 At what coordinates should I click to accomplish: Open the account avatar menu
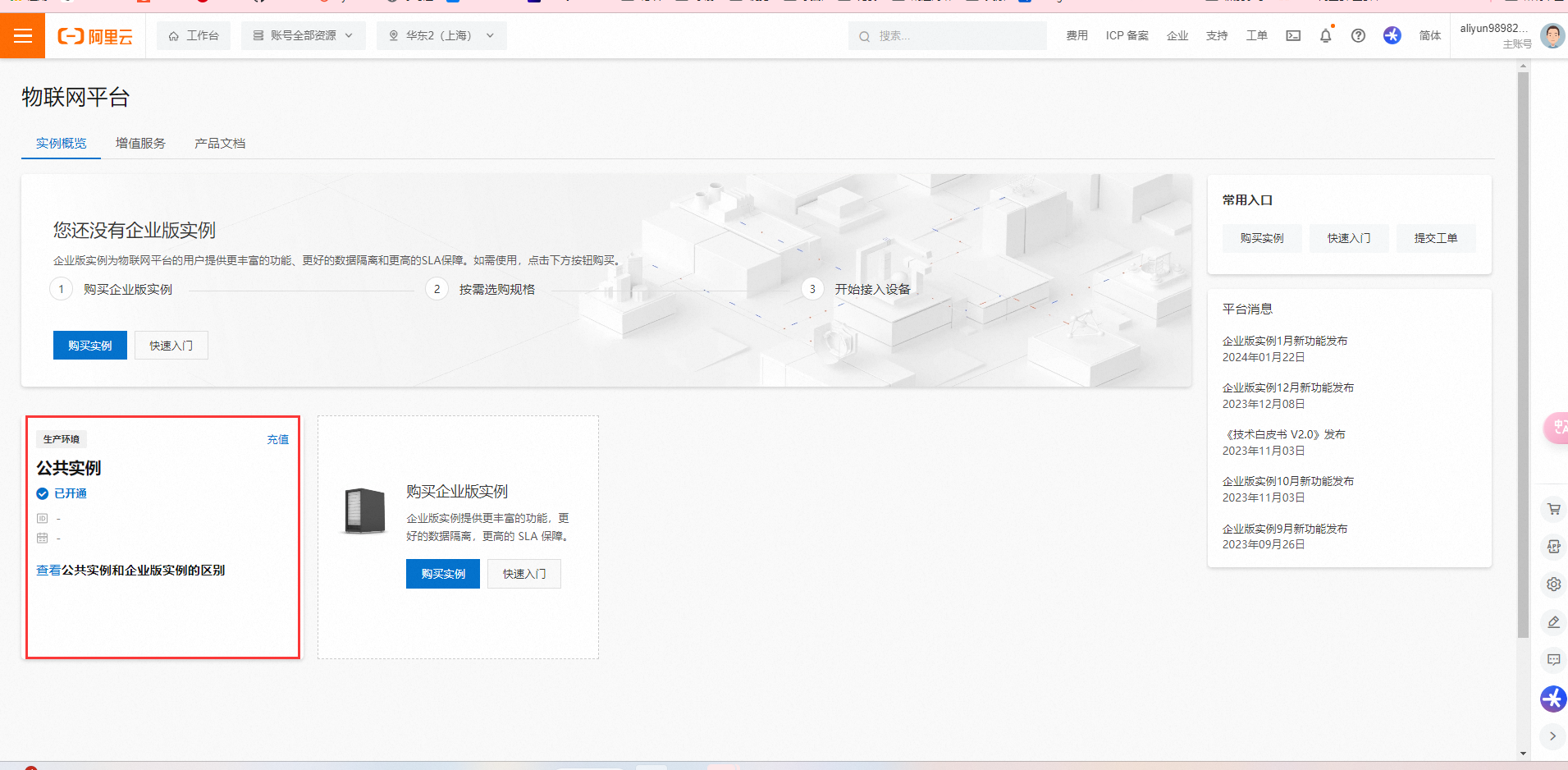[1552, 36]
